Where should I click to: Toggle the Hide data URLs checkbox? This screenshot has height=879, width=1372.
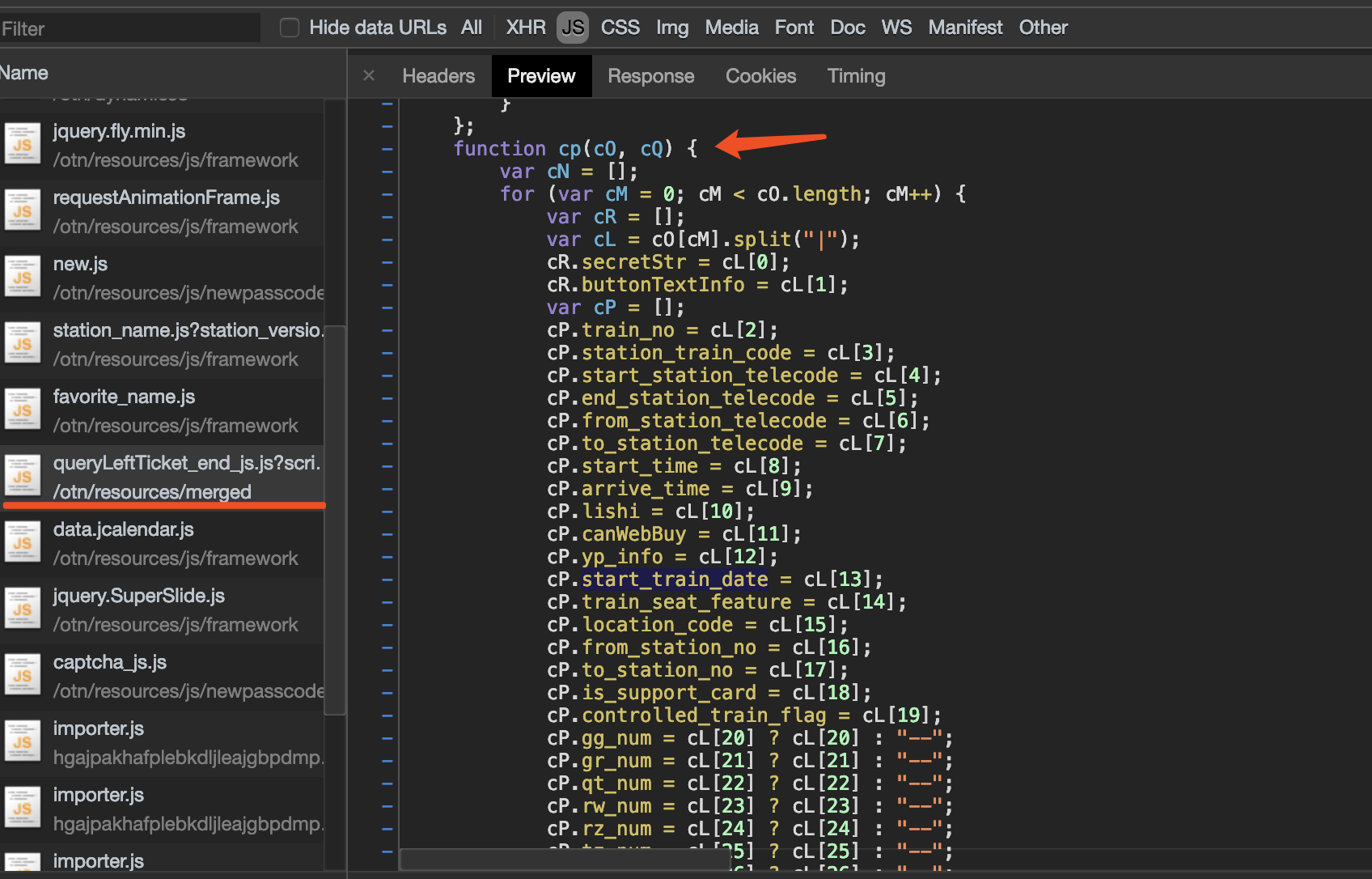pos(290,28)
